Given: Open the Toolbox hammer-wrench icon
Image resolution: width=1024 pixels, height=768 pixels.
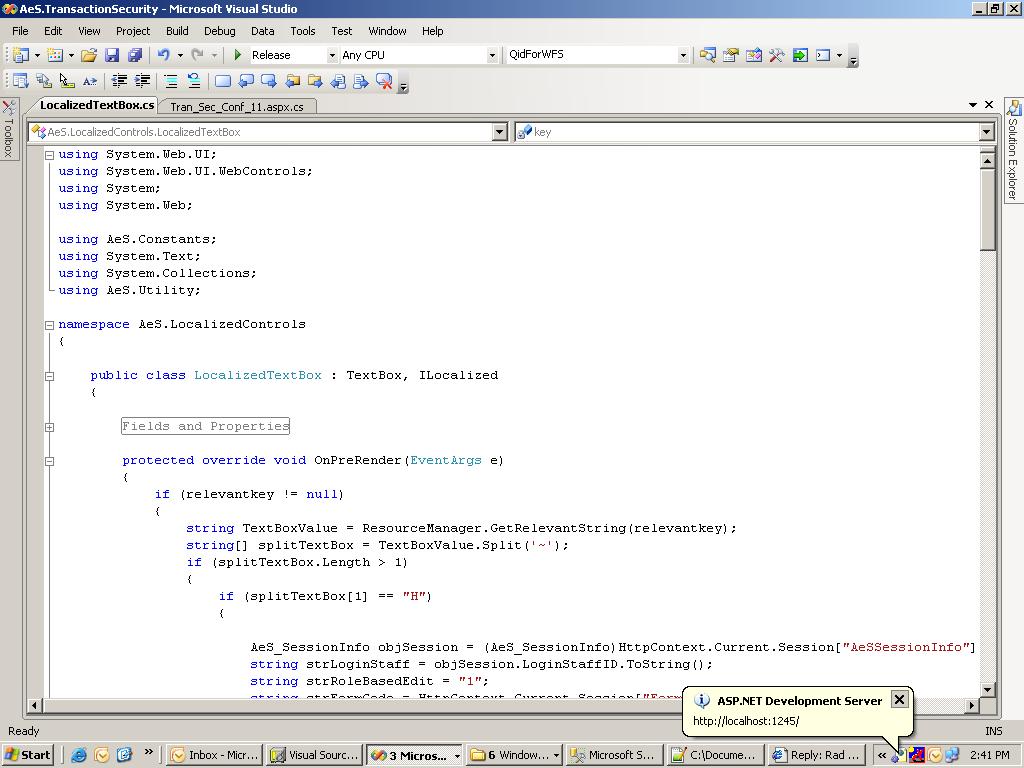Looking at the screenshot, I should click(776, 55).
